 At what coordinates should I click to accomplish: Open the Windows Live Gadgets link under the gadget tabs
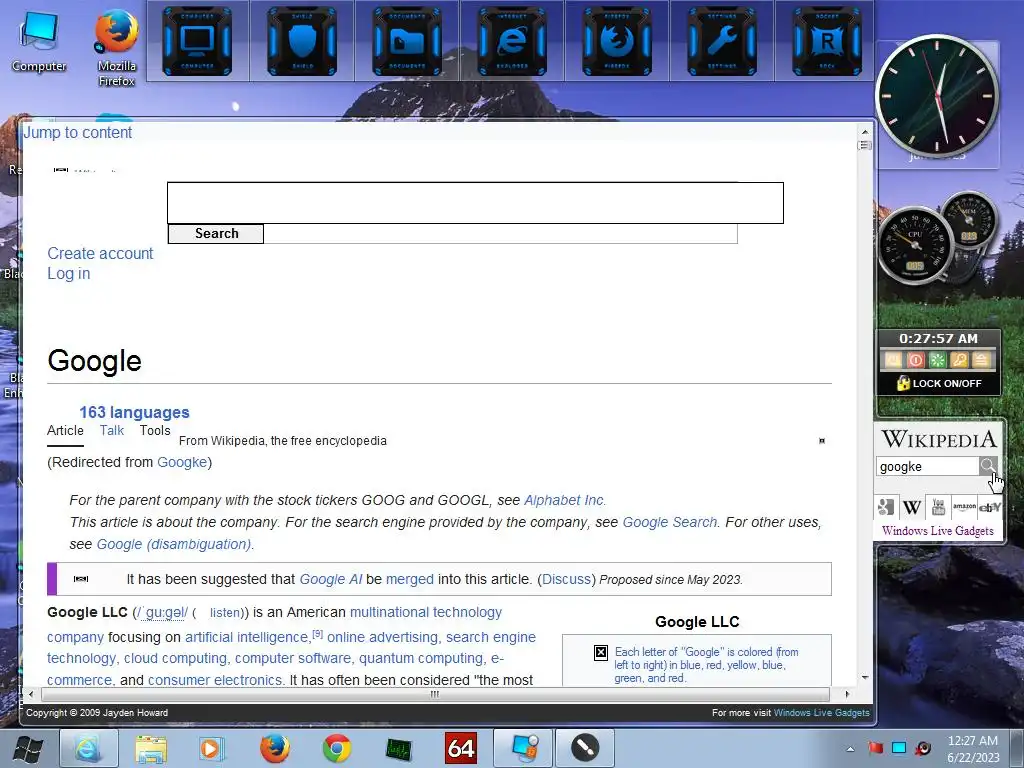point(938,530)
